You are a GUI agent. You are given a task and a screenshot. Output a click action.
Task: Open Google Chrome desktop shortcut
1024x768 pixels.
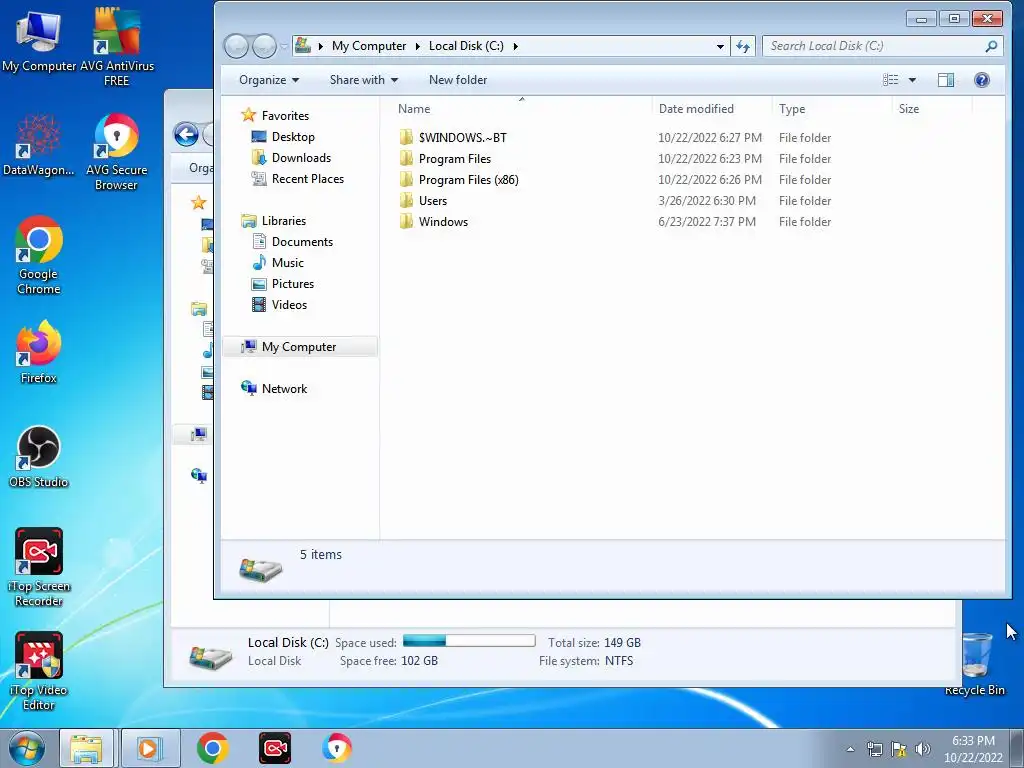pyautogui.click(x=39, y=255)
